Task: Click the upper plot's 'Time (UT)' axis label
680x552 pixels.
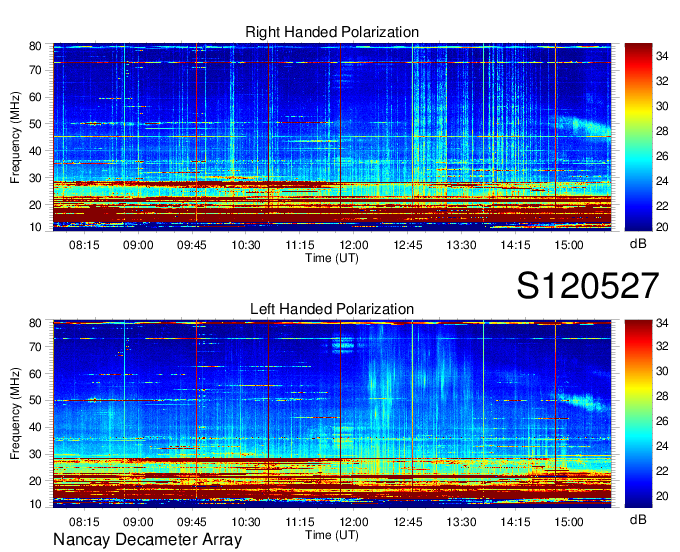Action: (332, 258)
